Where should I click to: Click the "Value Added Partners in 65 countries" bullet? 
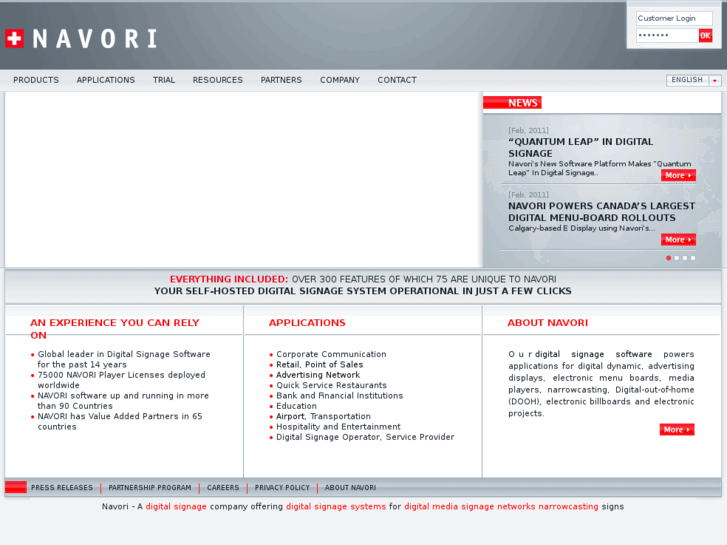pos(120,422)
